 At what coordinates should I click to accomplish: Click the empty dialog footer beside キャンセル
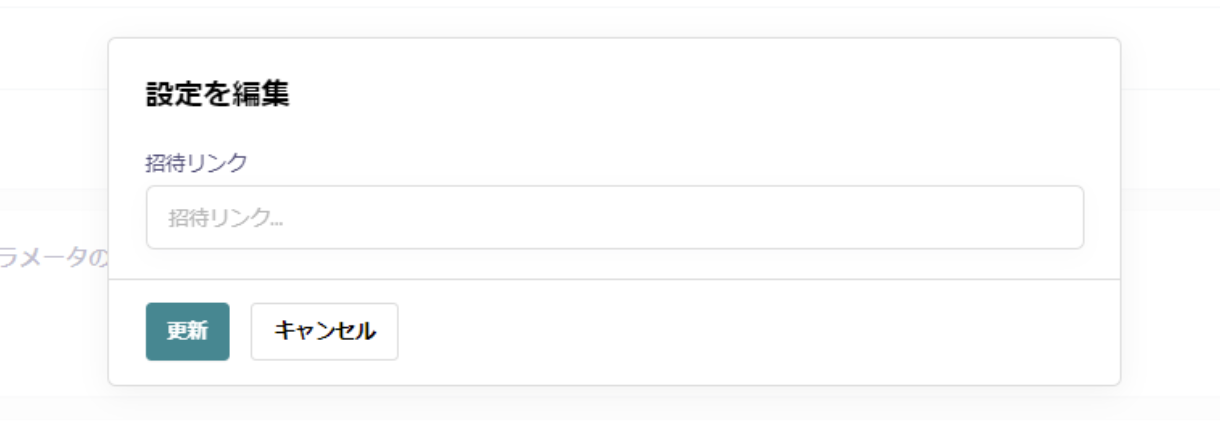[750, 332]
